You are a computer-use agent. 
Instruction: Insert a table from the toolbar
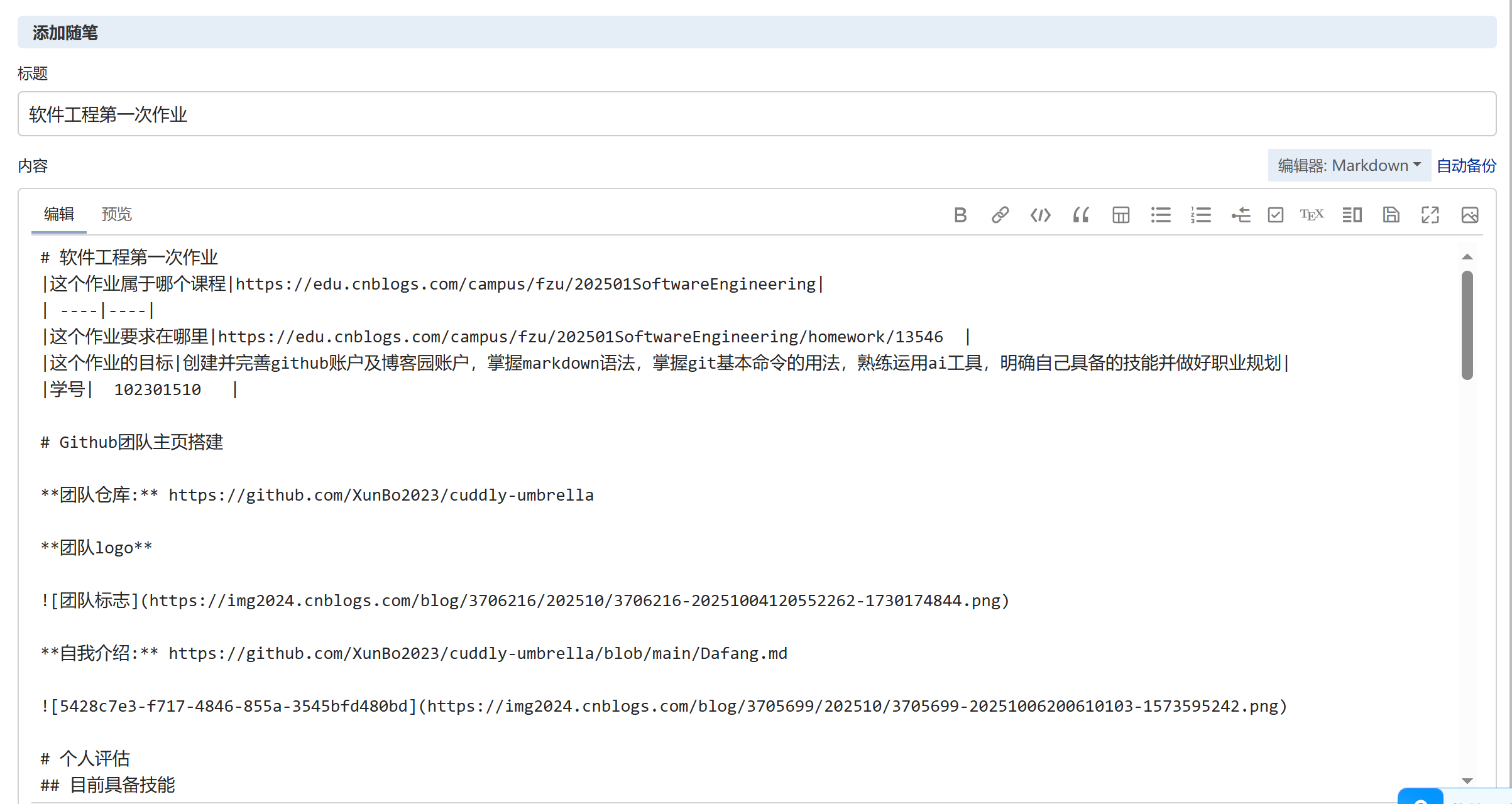[x=1120, y=215]
